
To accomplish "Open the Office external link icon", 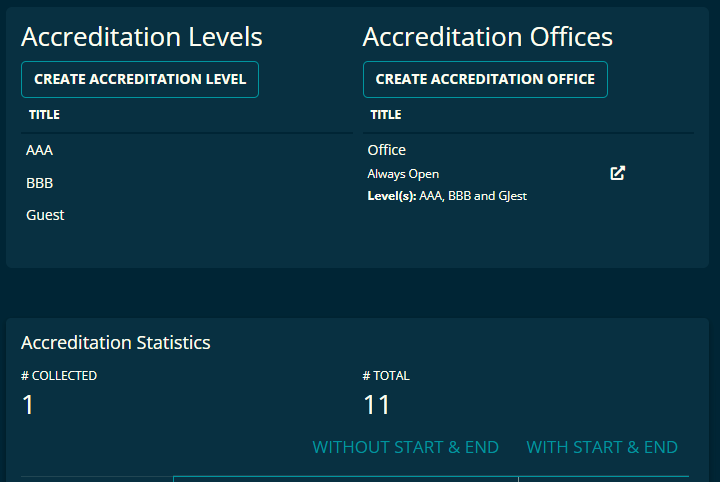I will click(617, 173).
